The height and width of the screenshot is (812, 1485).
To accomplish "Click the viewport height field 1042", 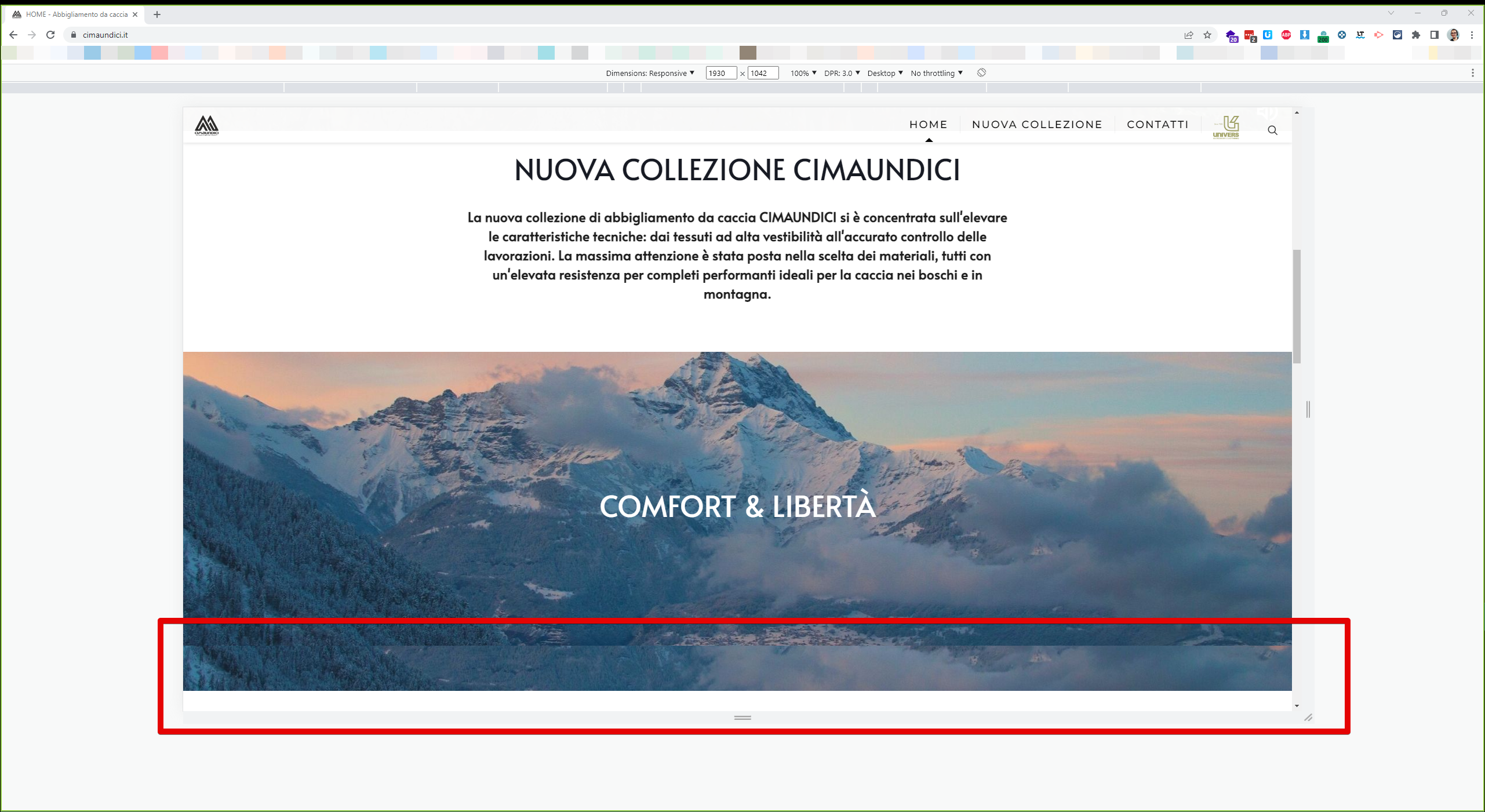I will coord(763,73).
